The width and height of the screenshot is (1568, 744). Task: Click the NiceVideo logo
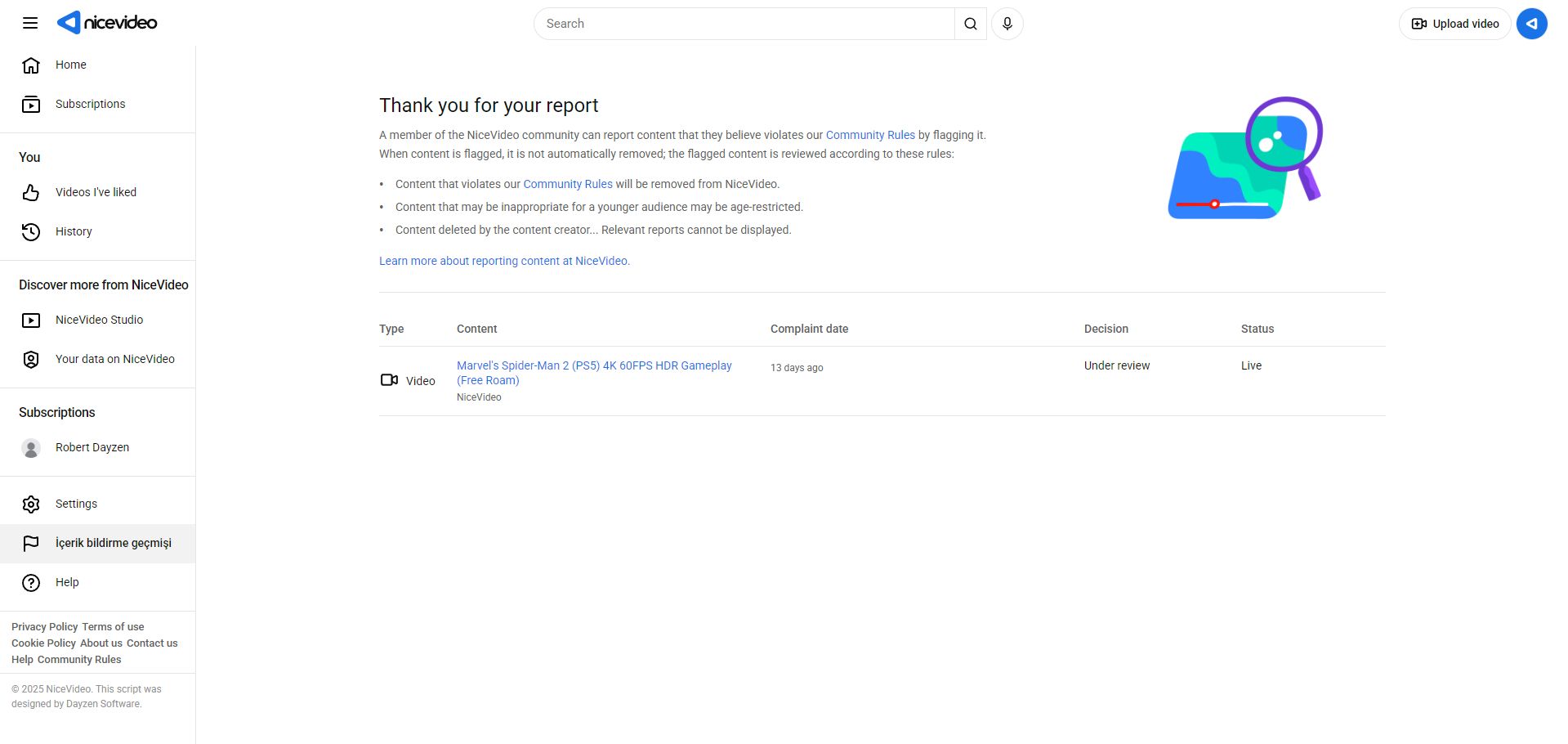click(x=107, y=23)
